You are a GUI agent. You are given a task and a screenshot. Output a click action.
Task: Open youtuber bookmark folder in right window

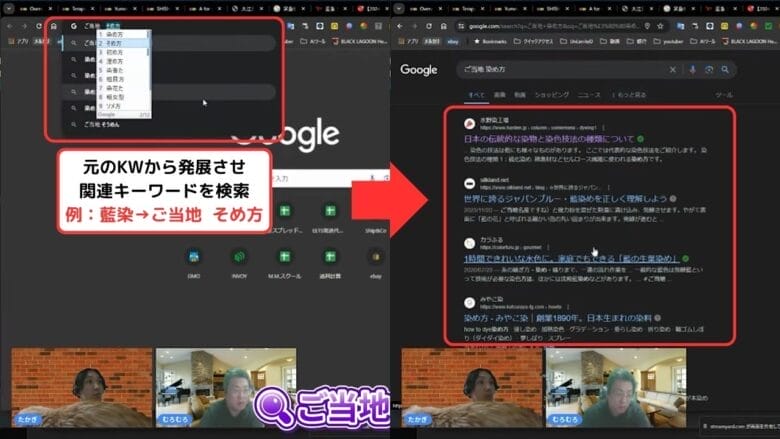(668, 41)
